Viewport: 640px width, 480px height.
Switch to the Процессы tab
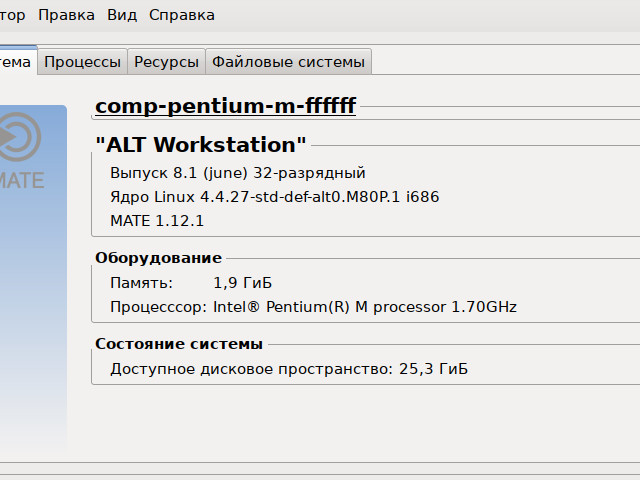point(82,62)
